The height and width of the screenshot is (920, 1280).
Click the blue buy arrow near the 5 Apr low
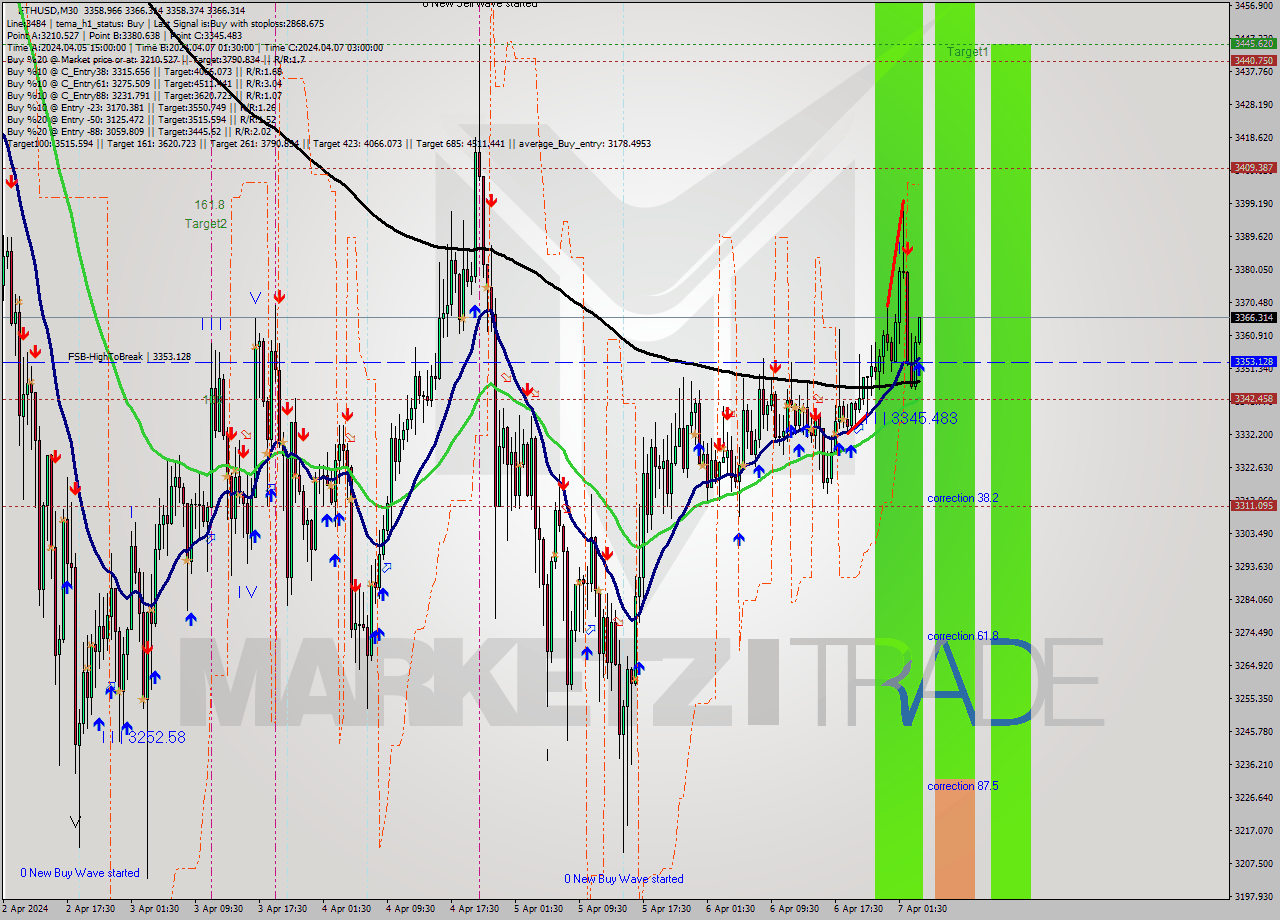(x=638, y=670)
